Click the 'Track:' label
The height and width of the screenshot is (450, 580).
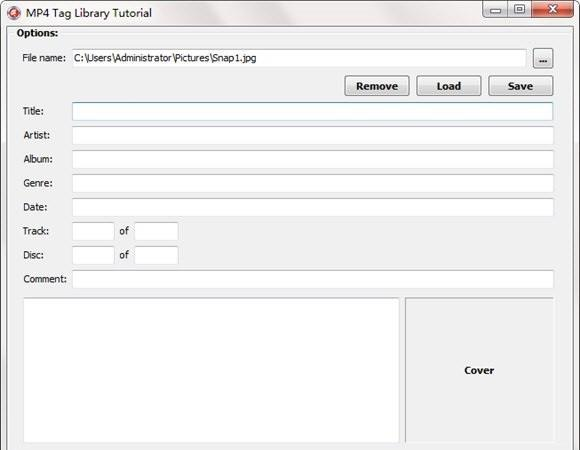(x=36, y=231)
